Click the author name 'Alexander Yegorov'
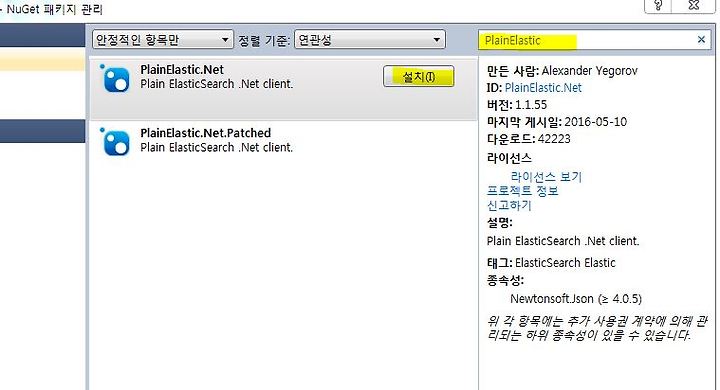The width and height of the screenshot is (720, 390). coord(590,71)
